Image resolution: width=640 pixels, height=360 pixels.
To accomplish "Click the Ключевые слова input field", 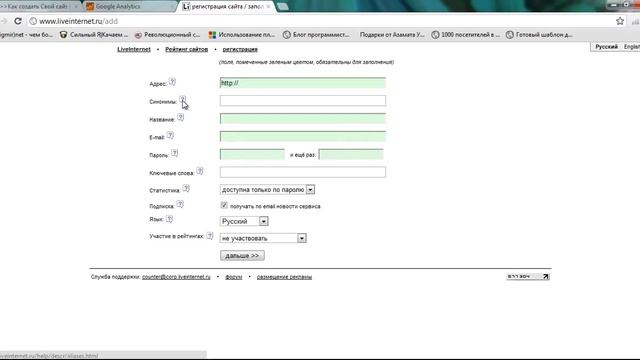I will (302, 172).
